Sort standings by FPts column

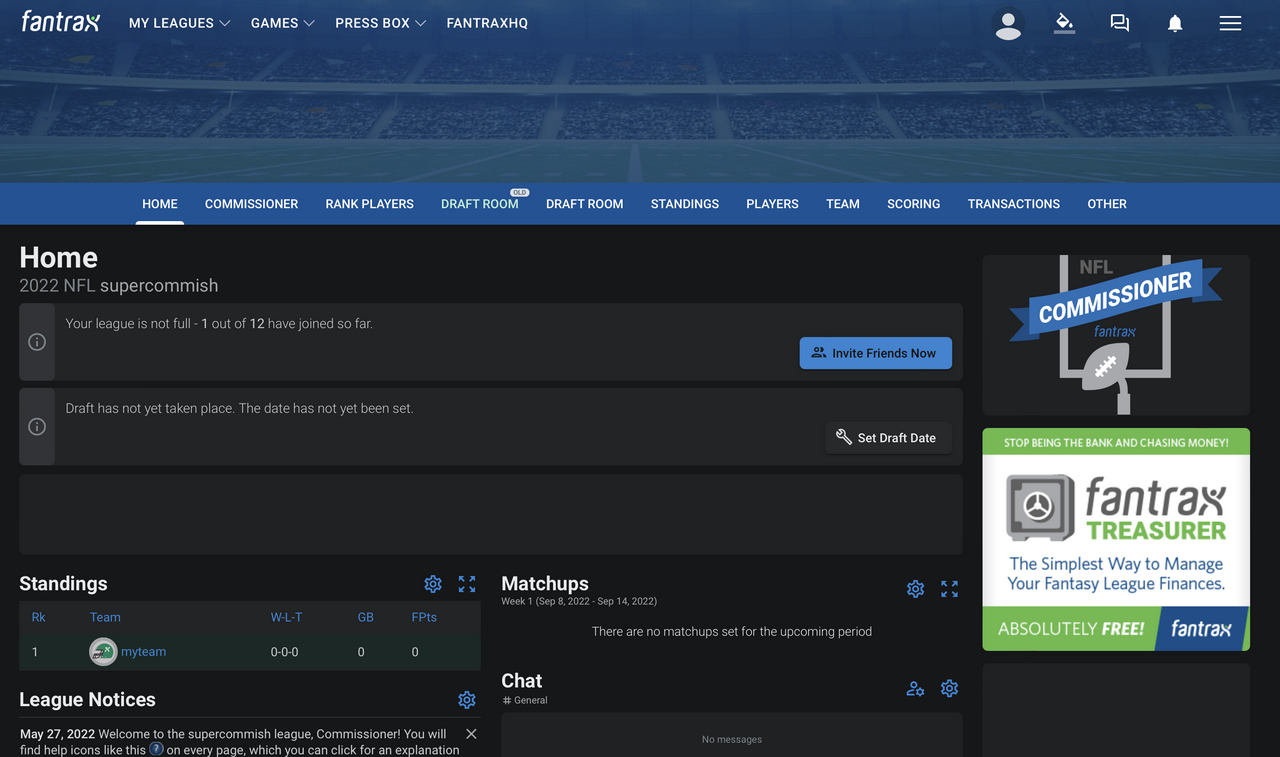tap(424, 617)
